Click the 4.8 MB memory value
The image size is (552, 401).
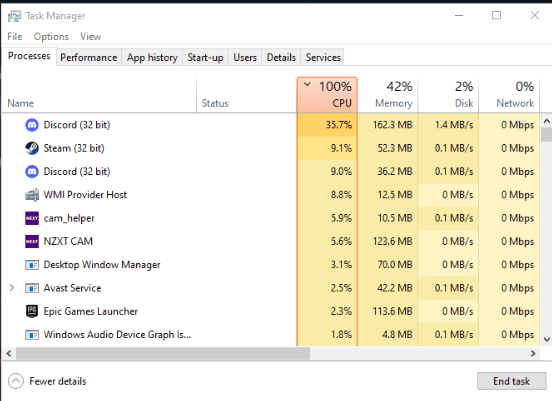click(397, 334)
